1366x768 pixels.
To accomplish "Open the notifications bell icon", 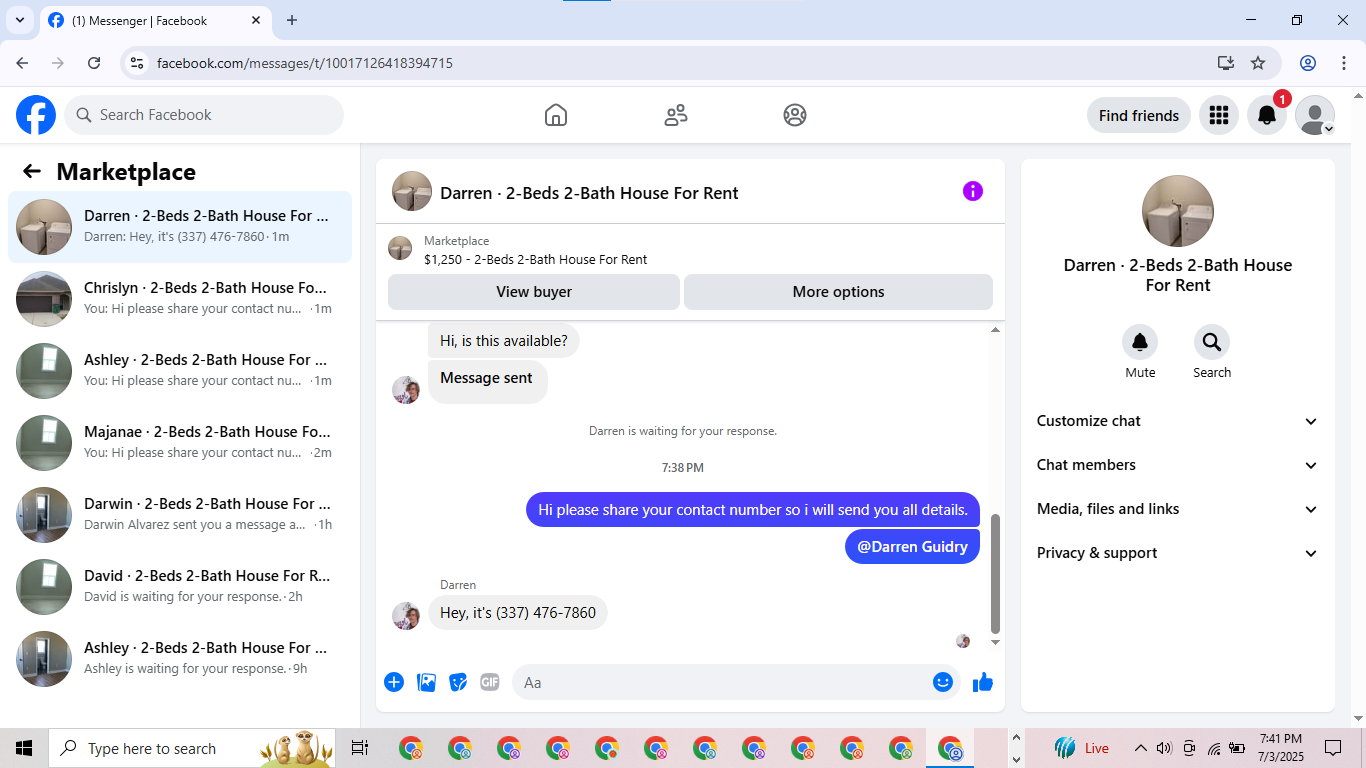I will (1267, 115).
